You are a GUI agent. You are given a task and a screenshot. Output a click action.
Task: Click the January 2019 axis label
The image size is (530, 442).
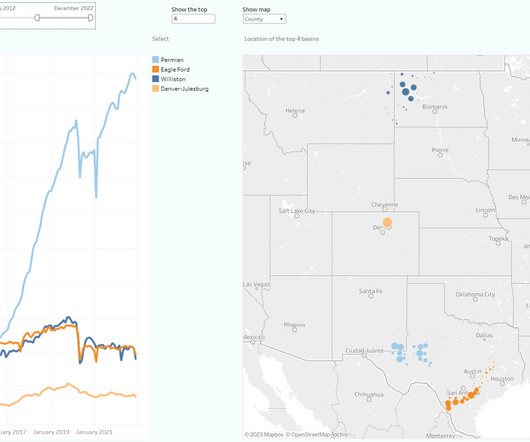pos(51,432)
